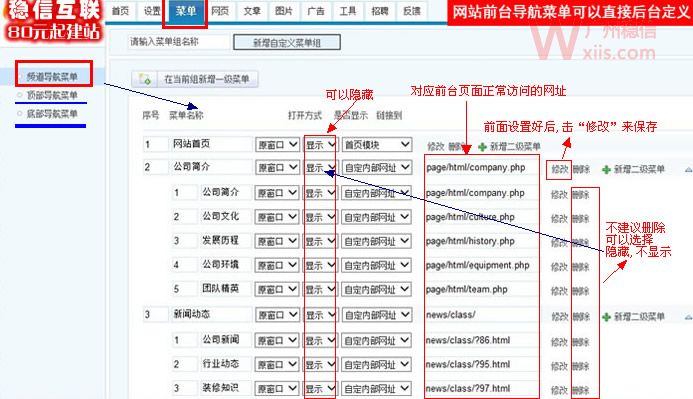693x399 pixels.
Task: Open 首页模块 link-type dropdown
Action: 377,144
